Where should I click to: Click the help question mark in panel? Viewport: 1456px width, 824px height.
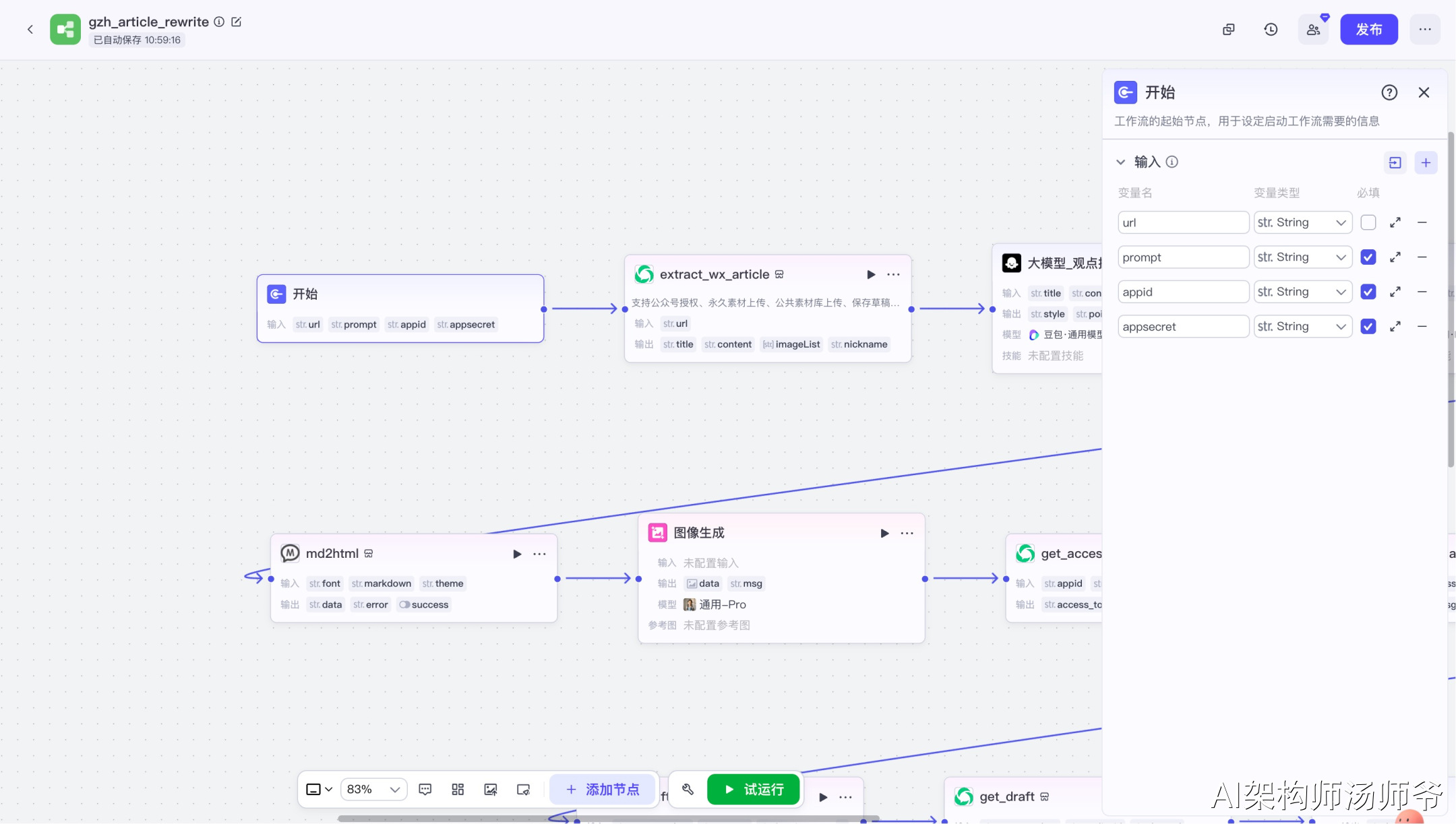point(1389,92)
